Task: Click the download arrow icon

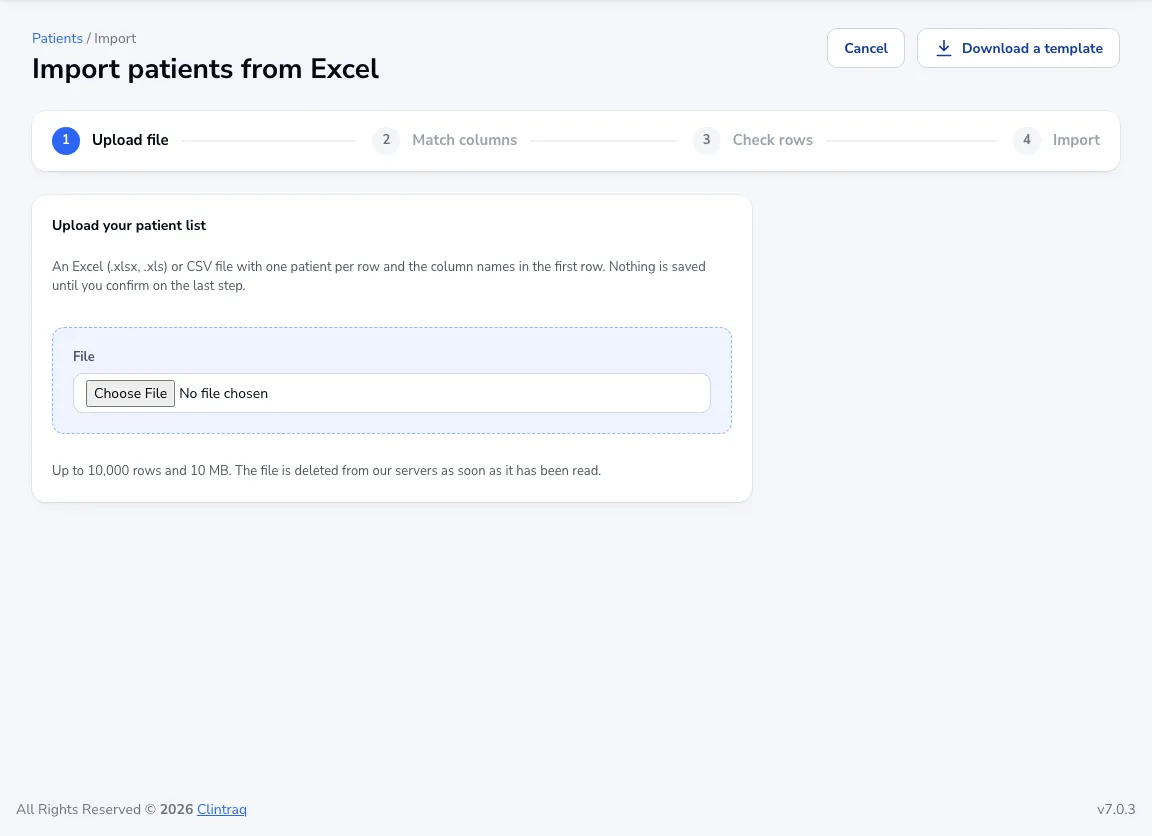Action: coord(944,48)
